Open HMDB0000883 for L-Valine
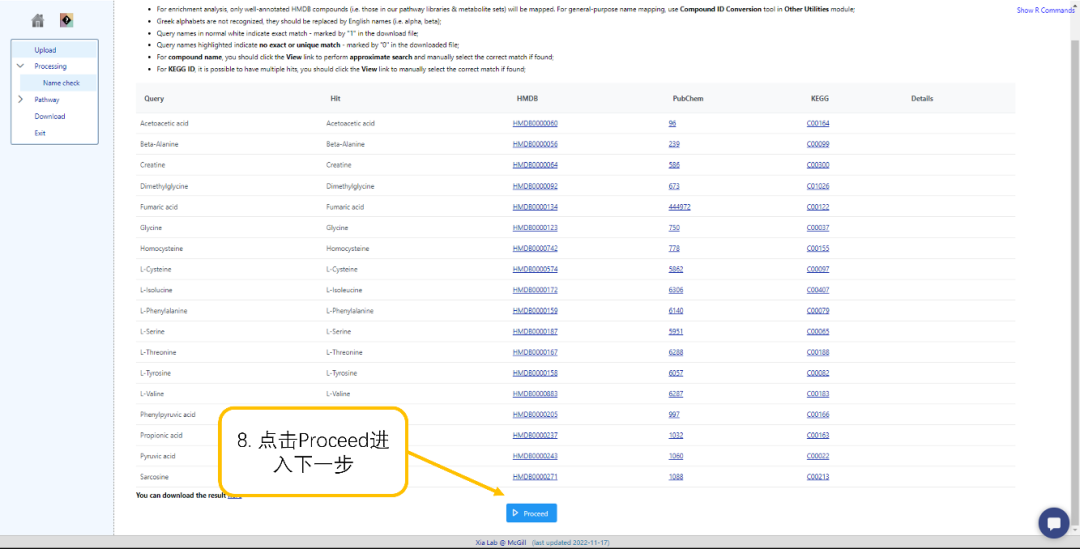This screenshot has height=549, width=1080. pos(535,394)
